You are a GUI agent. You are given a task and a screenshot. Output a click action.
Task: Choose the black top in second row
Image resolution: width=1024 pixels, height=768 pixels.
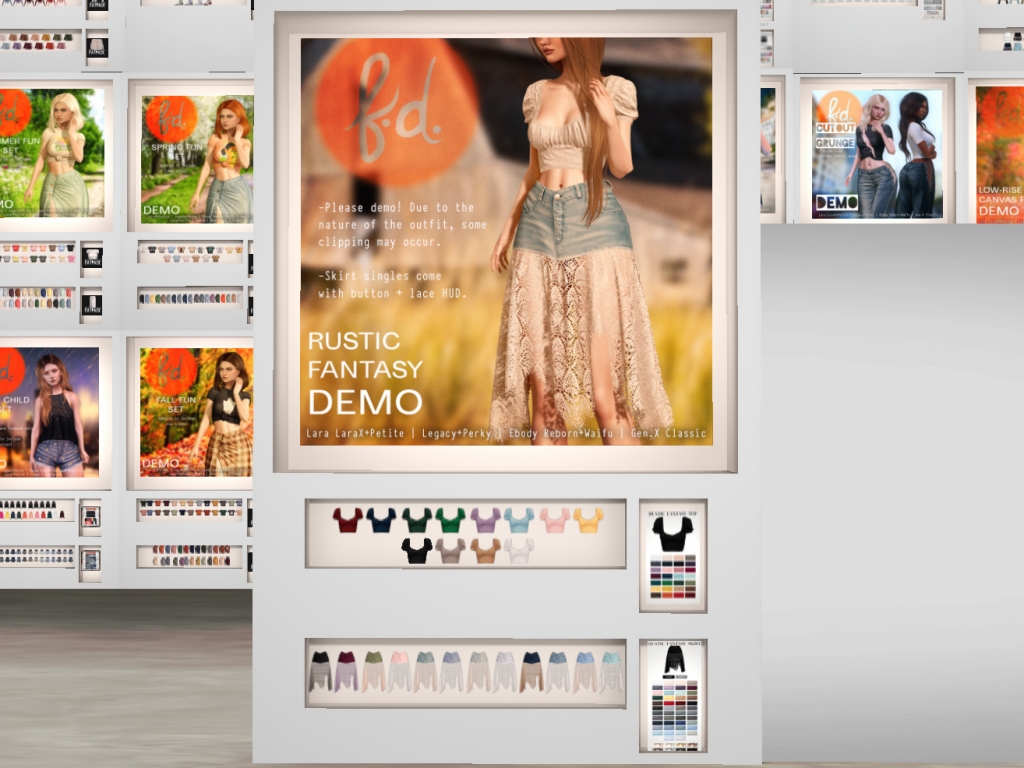[x=417, y=550]
